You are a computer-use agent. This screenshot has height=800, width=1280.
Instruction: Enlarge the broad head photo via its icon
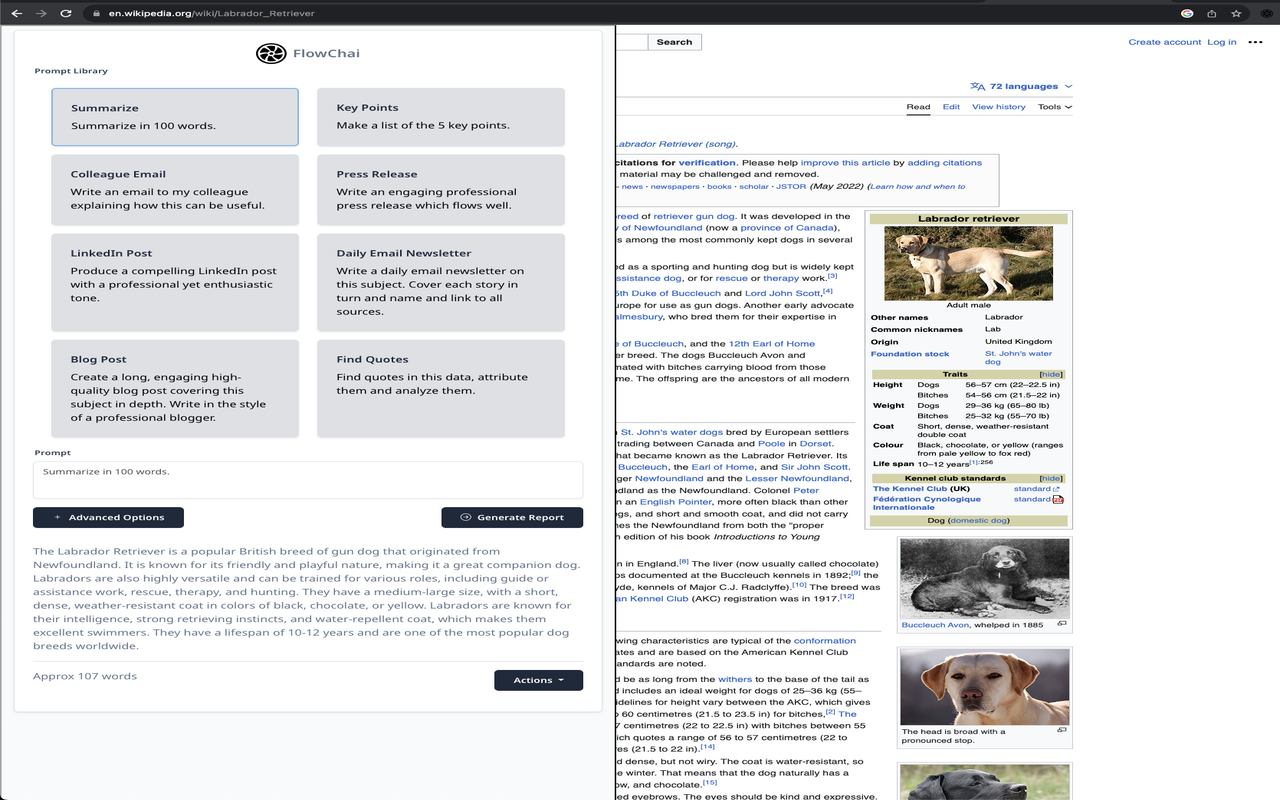(1062, 730)
